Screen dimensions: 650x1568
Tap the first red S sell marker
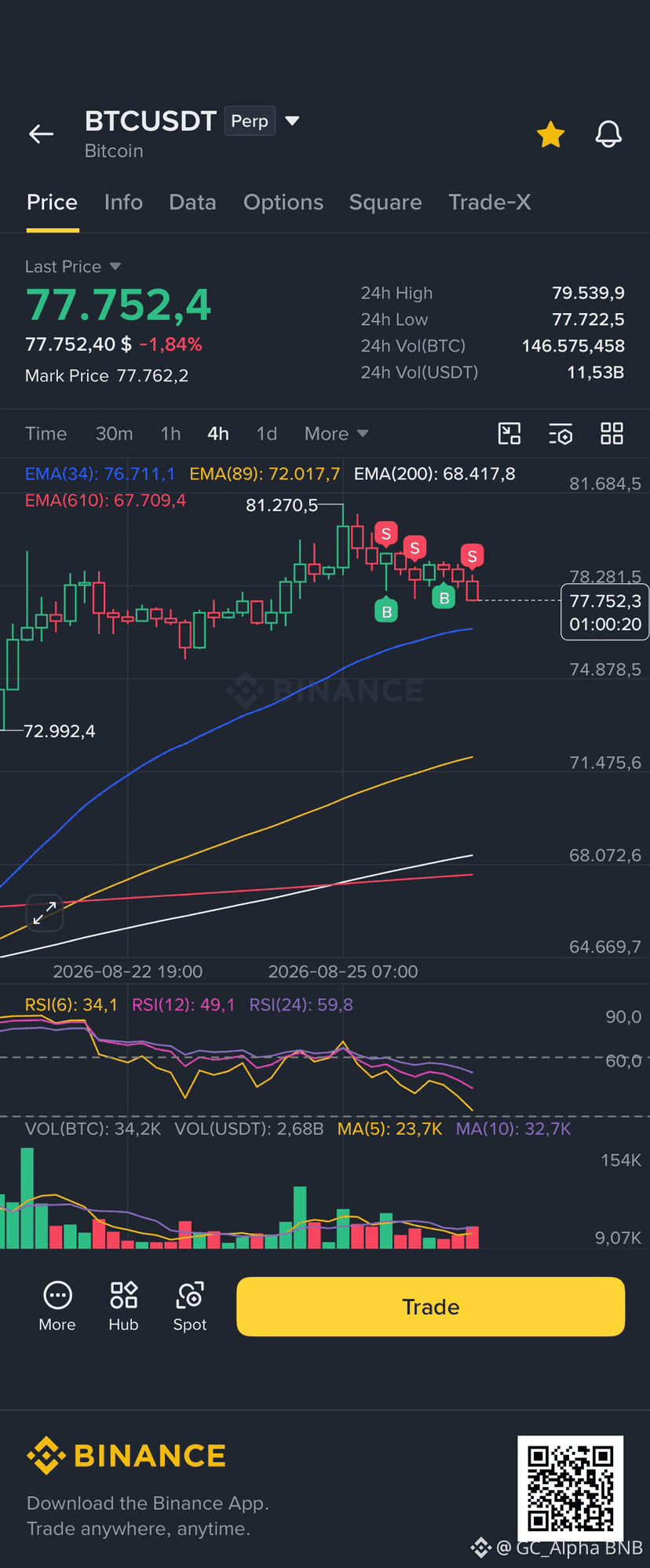pyautogui.click(x=385, y=534)
